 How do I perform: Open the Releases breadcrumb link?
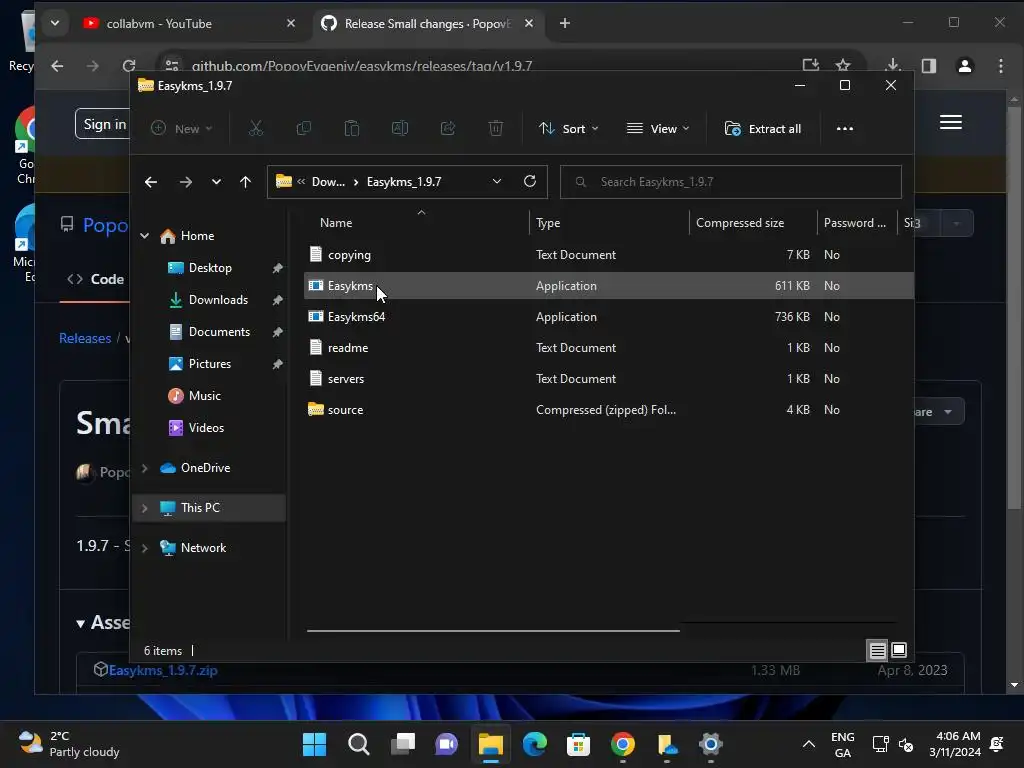pyautogui.click(x=85, y=338)
